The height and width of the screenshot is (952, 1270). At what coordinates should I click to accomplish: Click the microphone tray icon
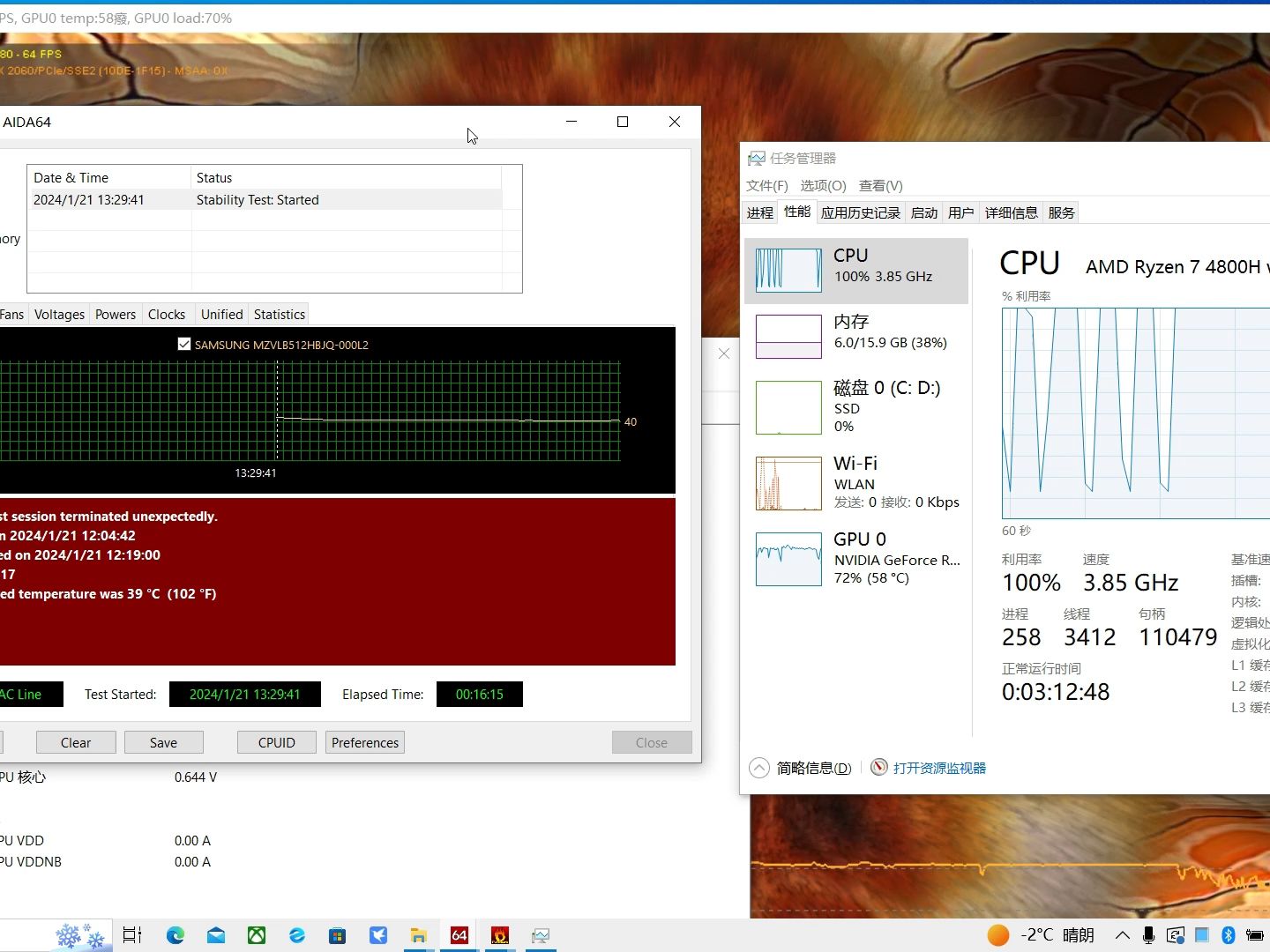coord(1148,935)
